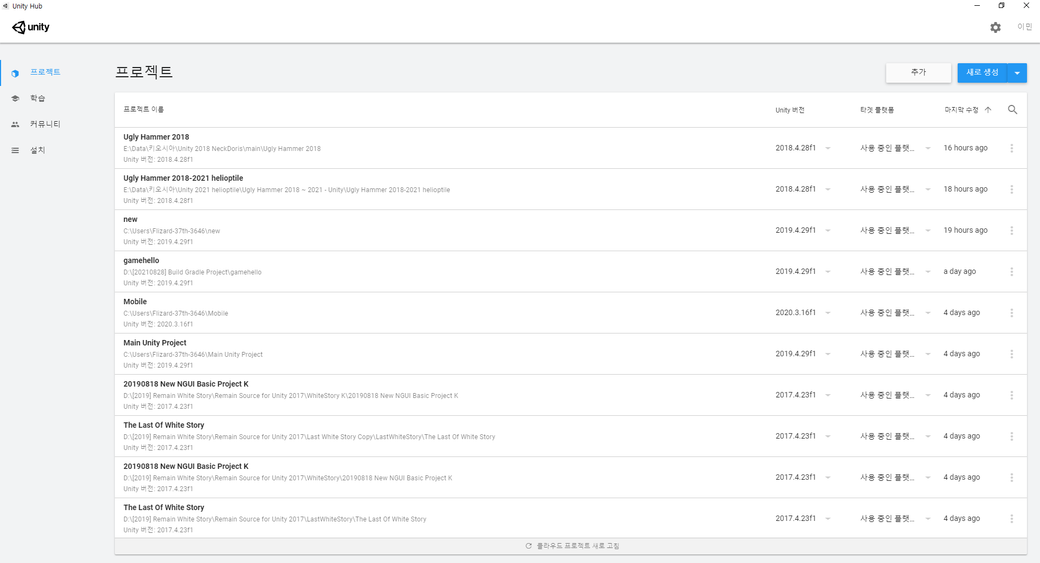Click the Unity logo in header
This screenshot has width=1040, height=563.
point(31,28)
